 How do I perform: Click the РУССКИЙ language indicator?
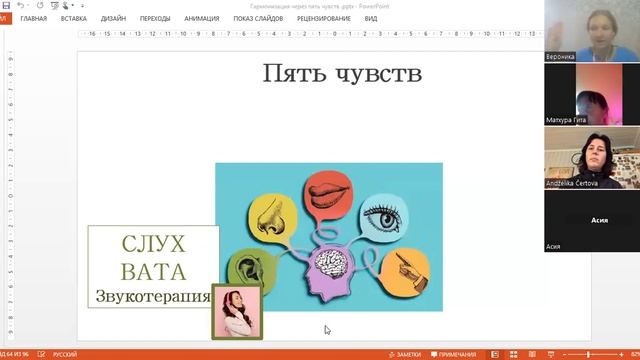point(64,355)
